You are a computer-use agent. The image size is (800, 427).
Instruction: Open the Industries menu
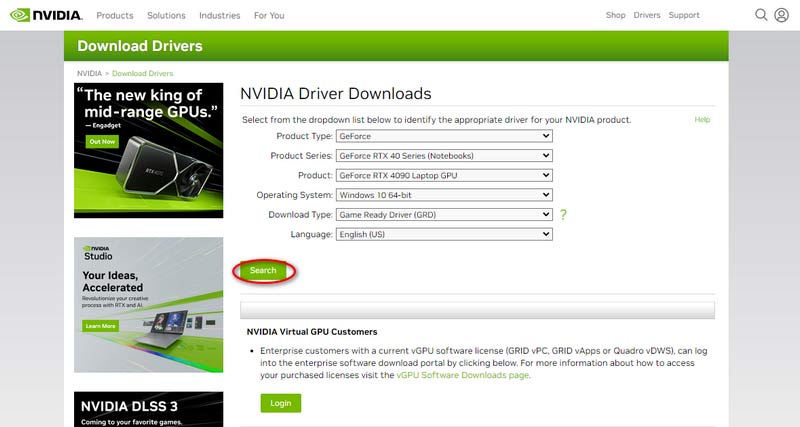[x=219, y=15]
